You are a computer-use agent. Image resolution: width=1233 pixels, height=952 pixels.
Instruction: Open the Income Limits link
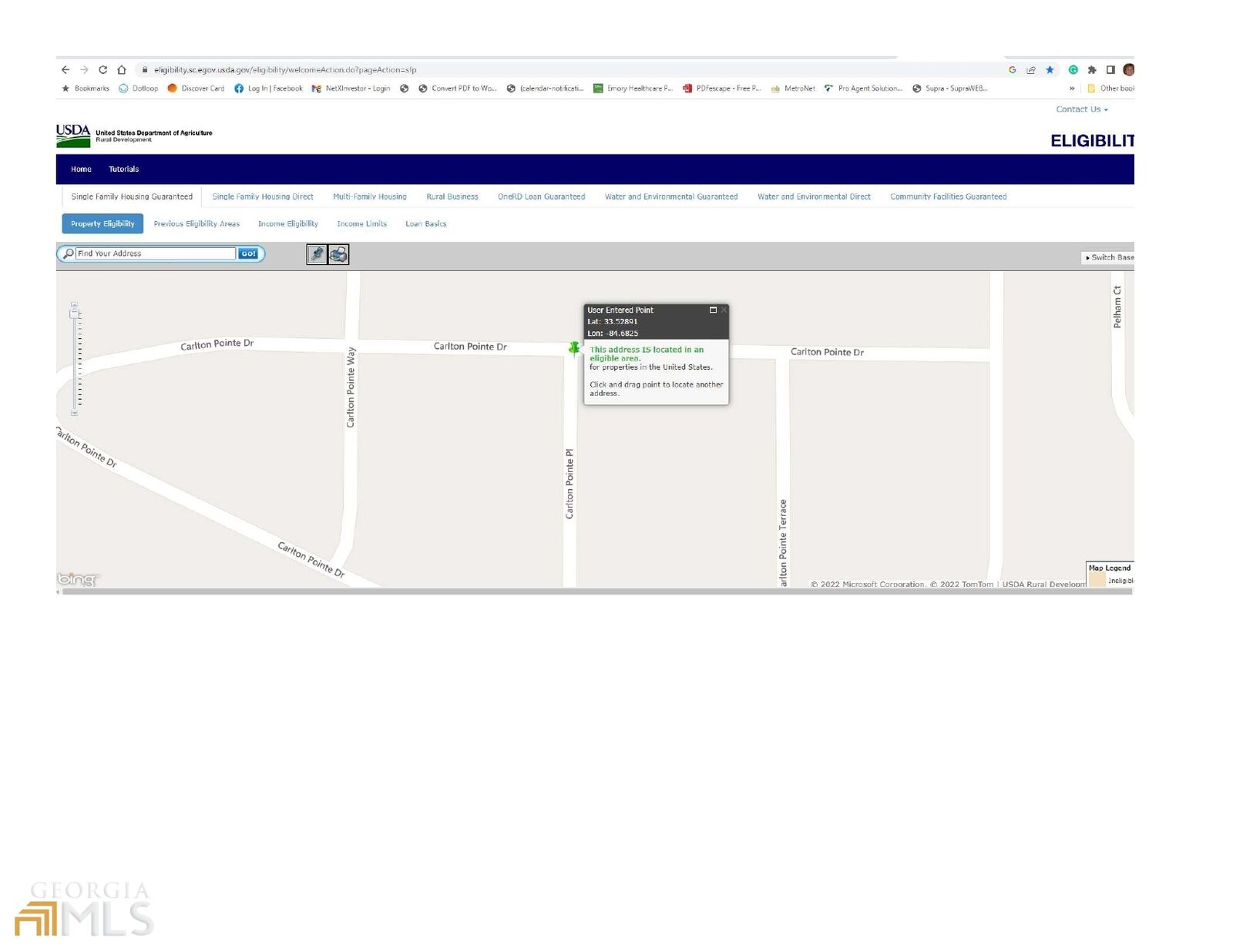(361, 224)
